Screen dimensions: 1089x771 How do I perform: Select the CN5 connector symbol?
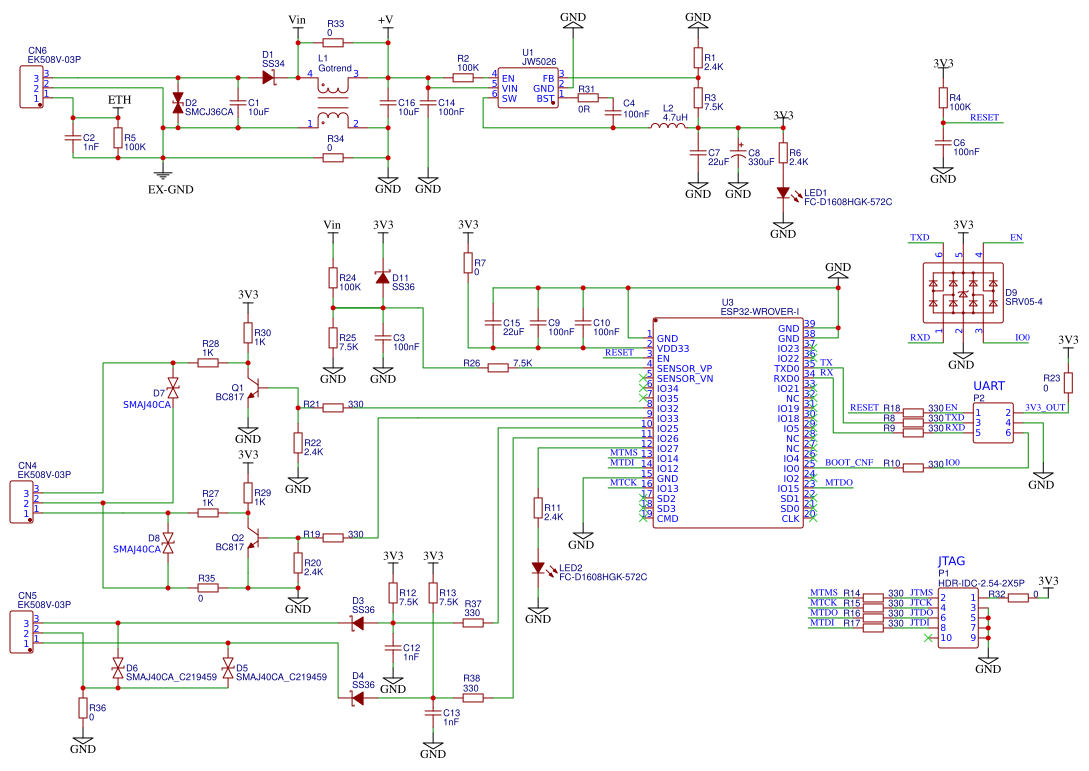(21, 633)
